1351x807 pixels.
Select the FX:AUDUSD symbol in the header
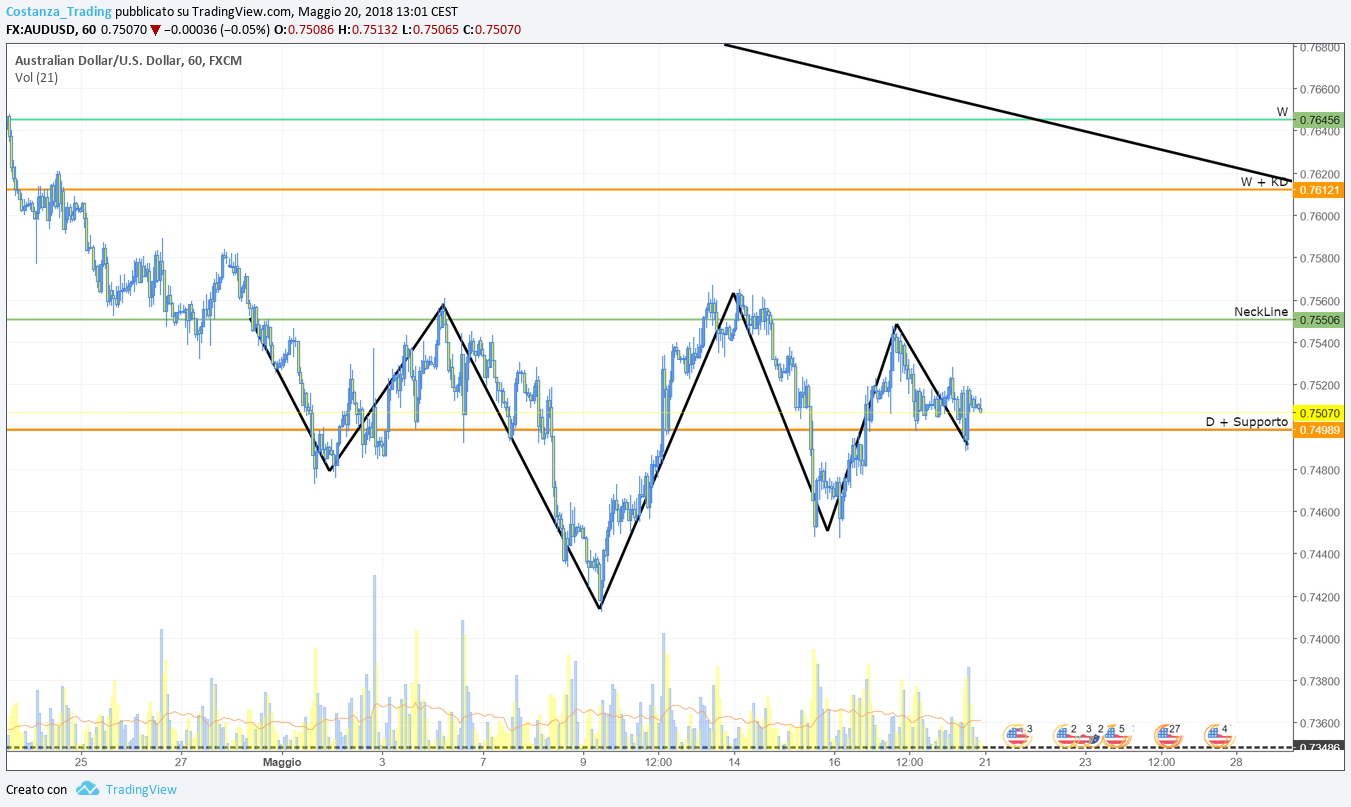[x=40, y=29]
